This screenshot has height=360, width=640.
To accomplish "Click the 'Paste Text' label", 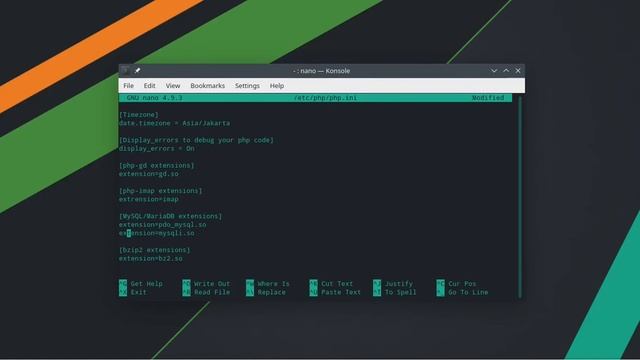I will [x=341, y=292].
